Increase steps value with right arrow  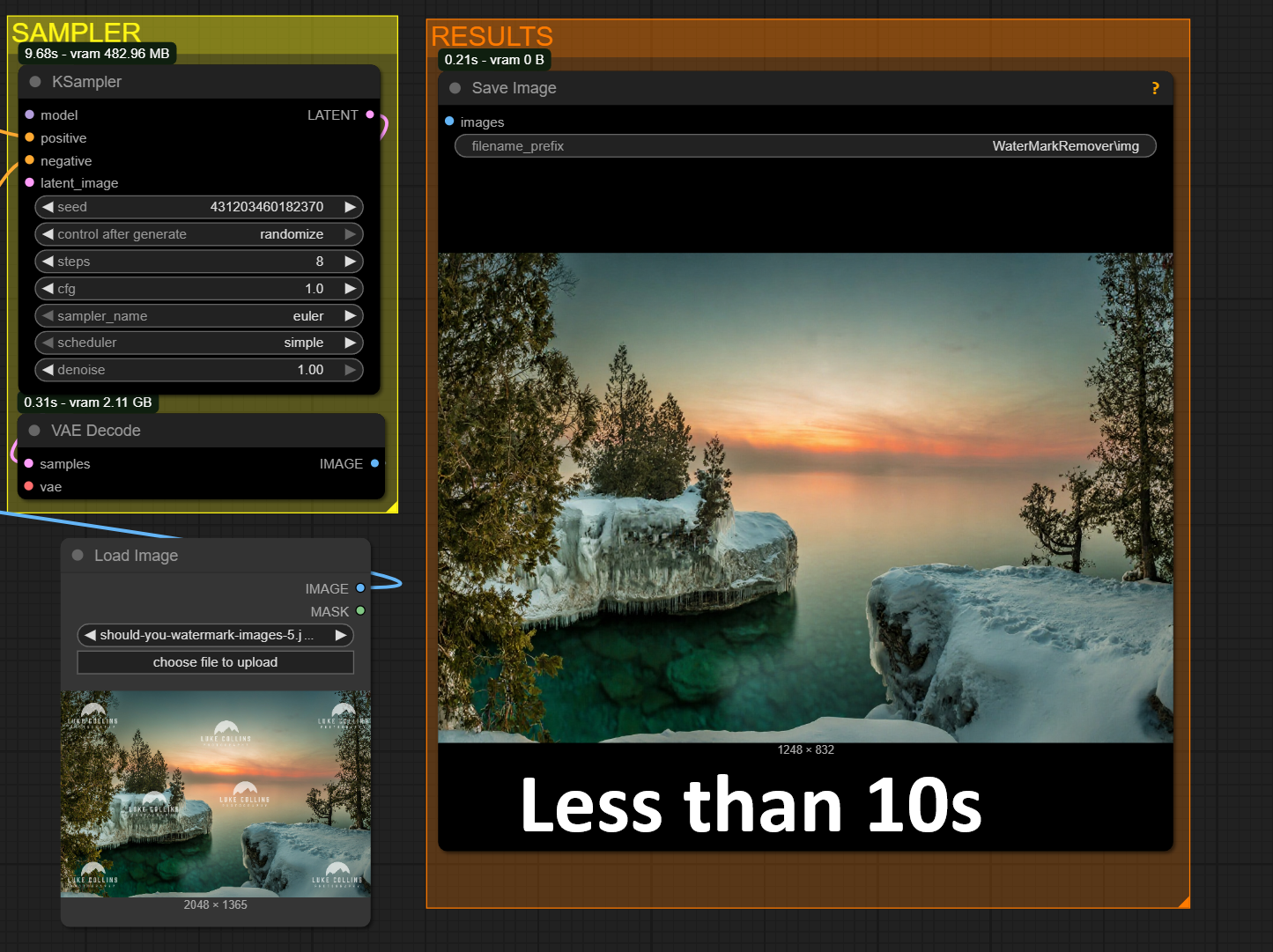click(351, 262)
